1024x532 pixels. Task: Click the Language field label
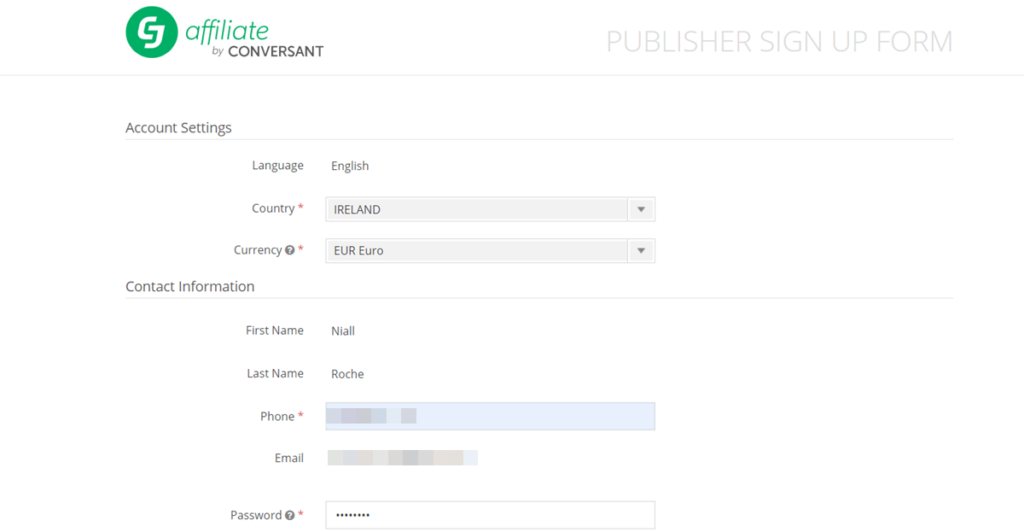click(x=277, y=166)
